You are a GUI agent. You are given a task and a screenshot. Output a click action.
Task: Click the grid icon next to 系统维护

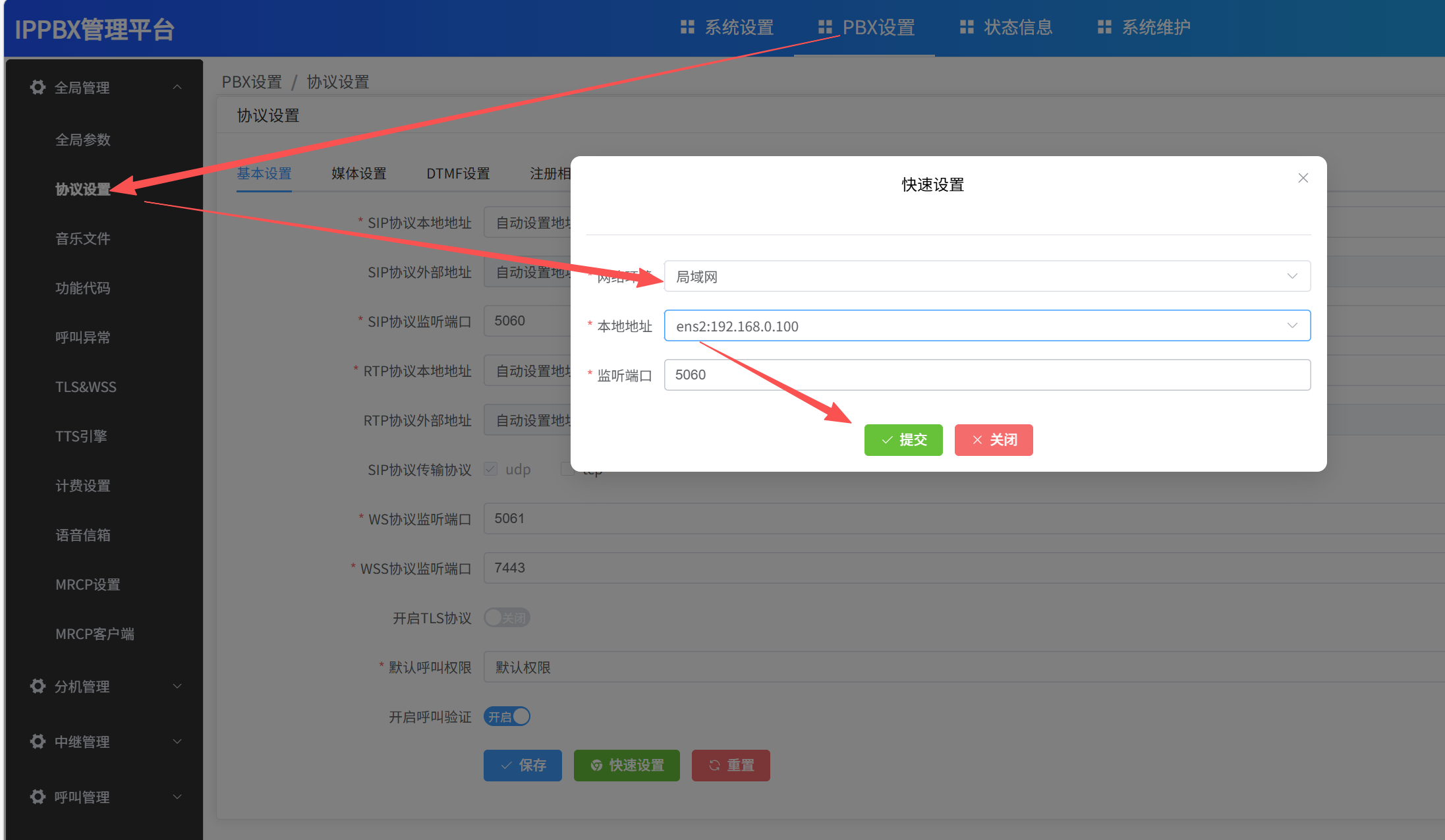1104,27
